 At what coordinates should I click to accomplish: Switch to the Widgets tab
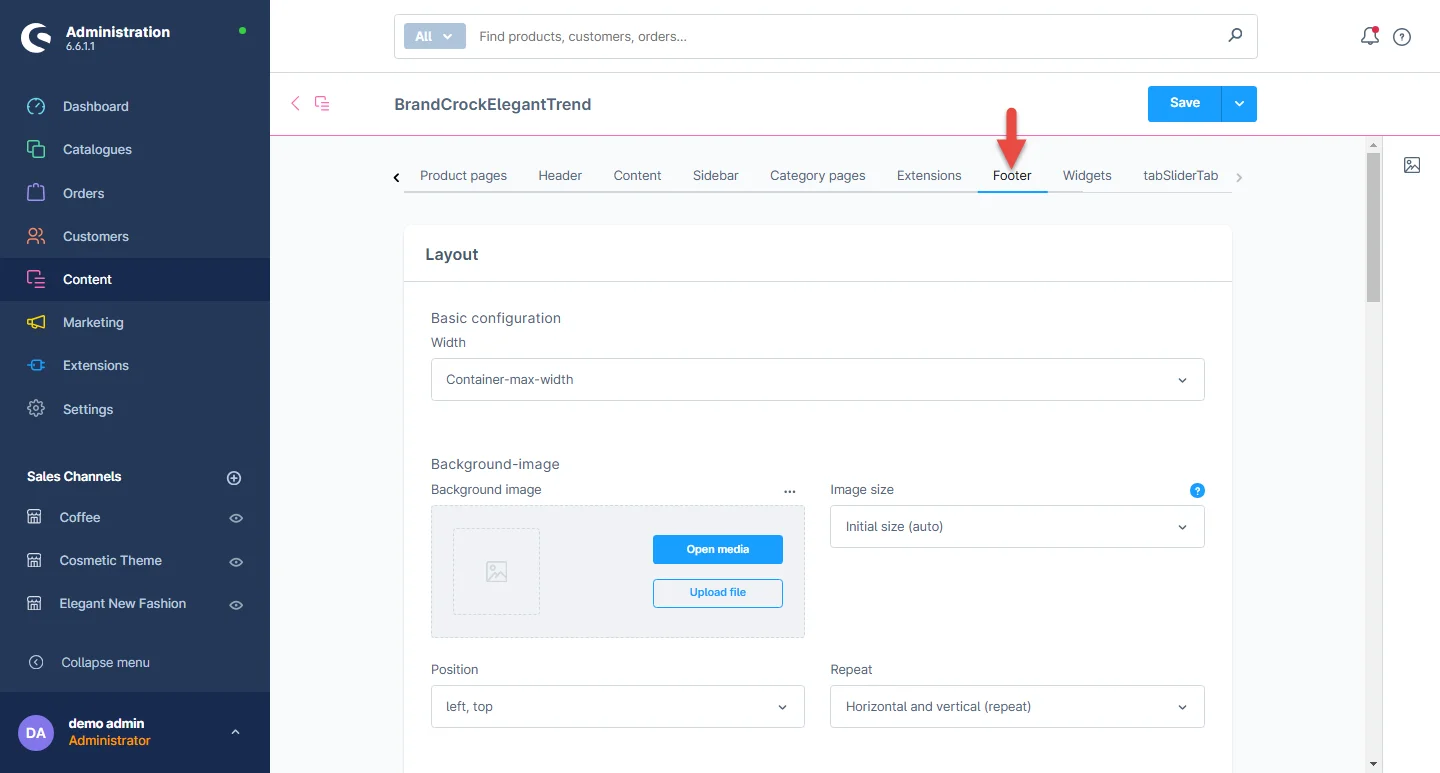[1086, 175]
